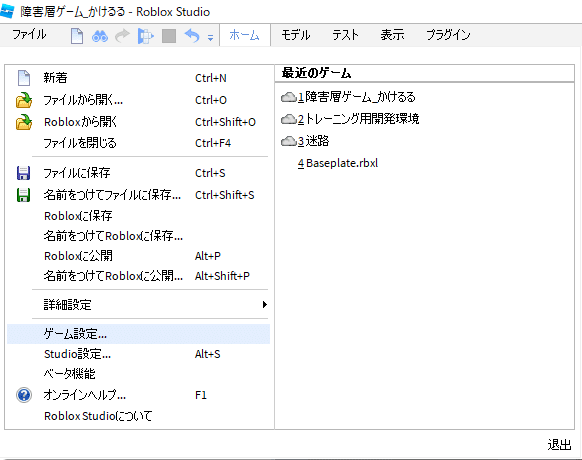Click the blank page icon beside 新着
This screenshot has height=460, width=582.
(x=24, y=78)
